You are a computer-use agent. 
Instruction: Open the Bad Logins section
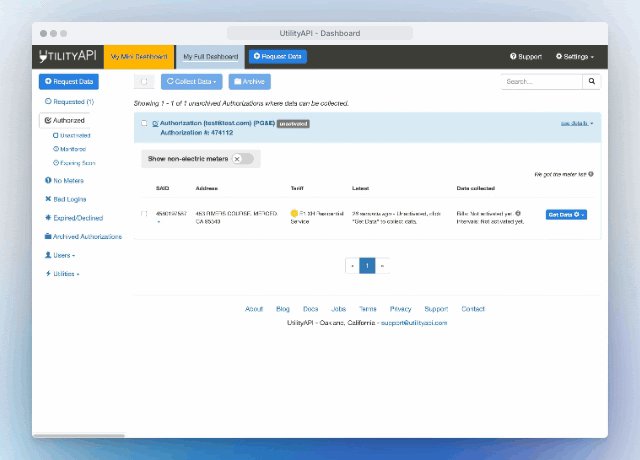66,199
